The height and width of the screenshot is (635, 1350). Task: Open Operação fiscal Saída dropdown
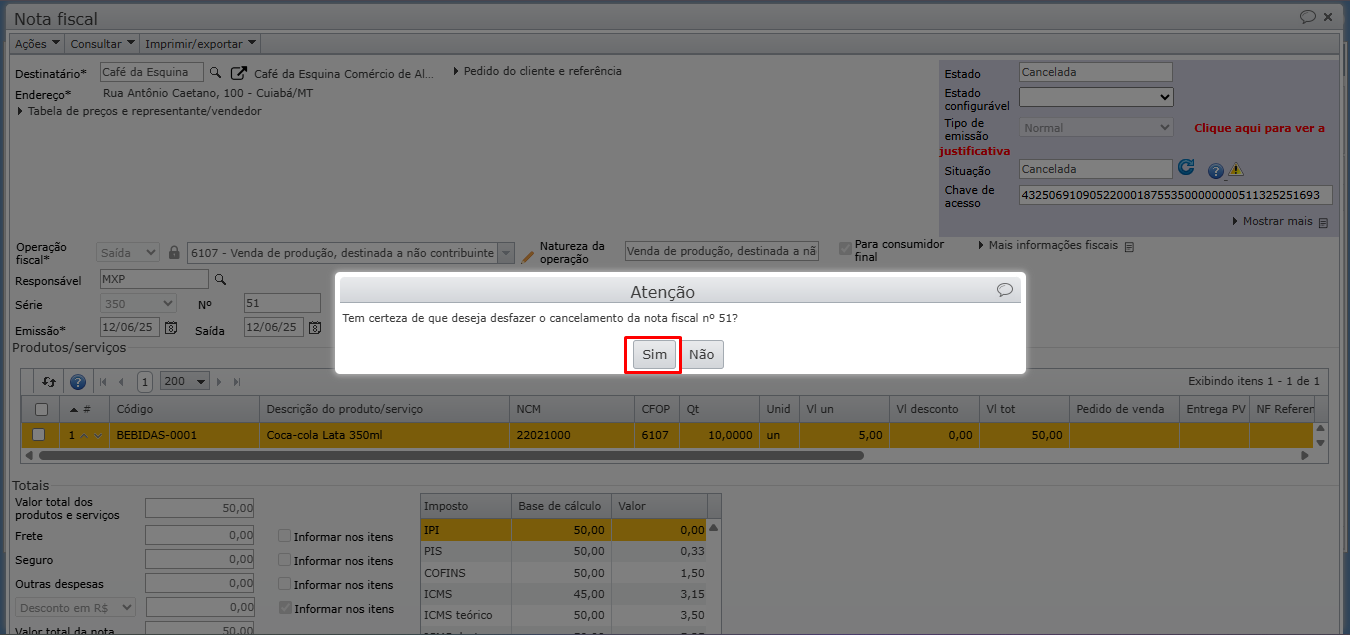click(x=128, y=253)
